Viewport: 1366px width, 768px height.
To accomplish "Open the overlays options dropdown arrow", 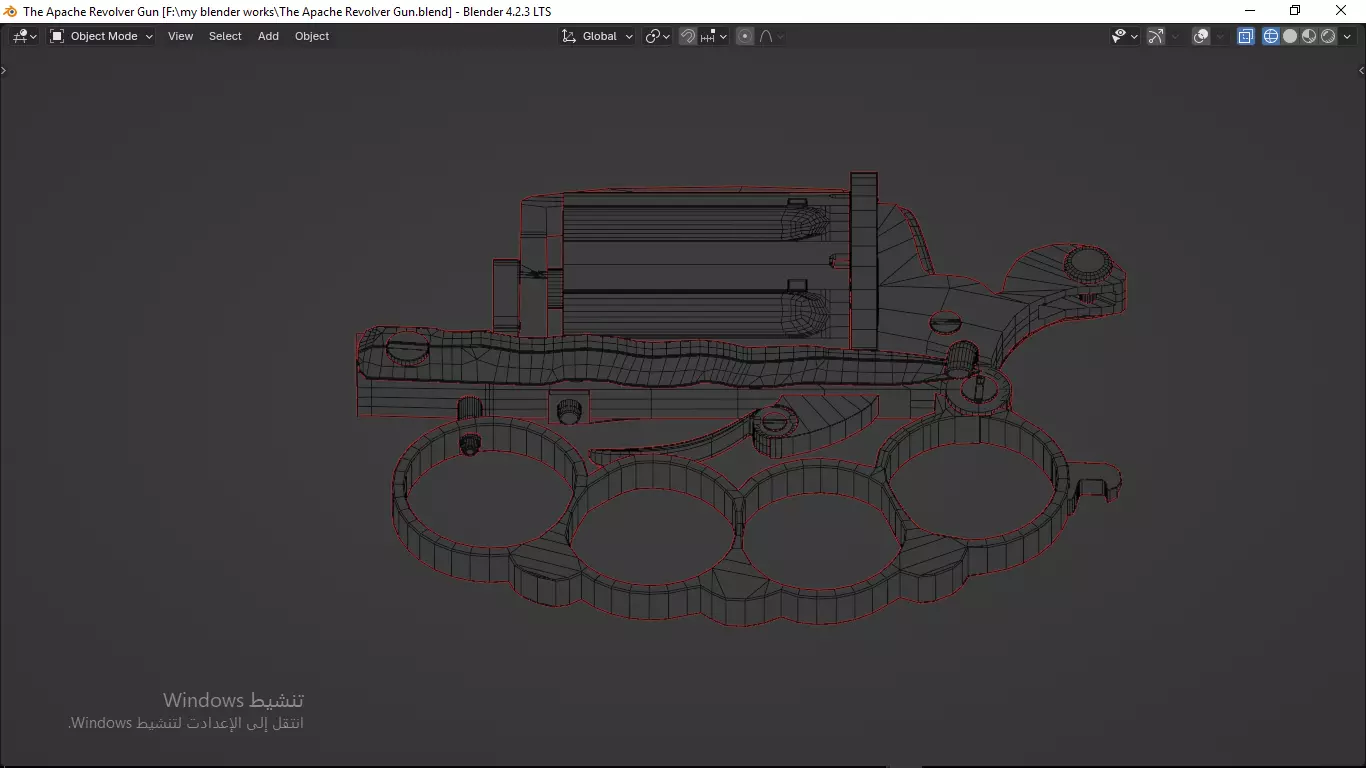I will point(1221,36).
